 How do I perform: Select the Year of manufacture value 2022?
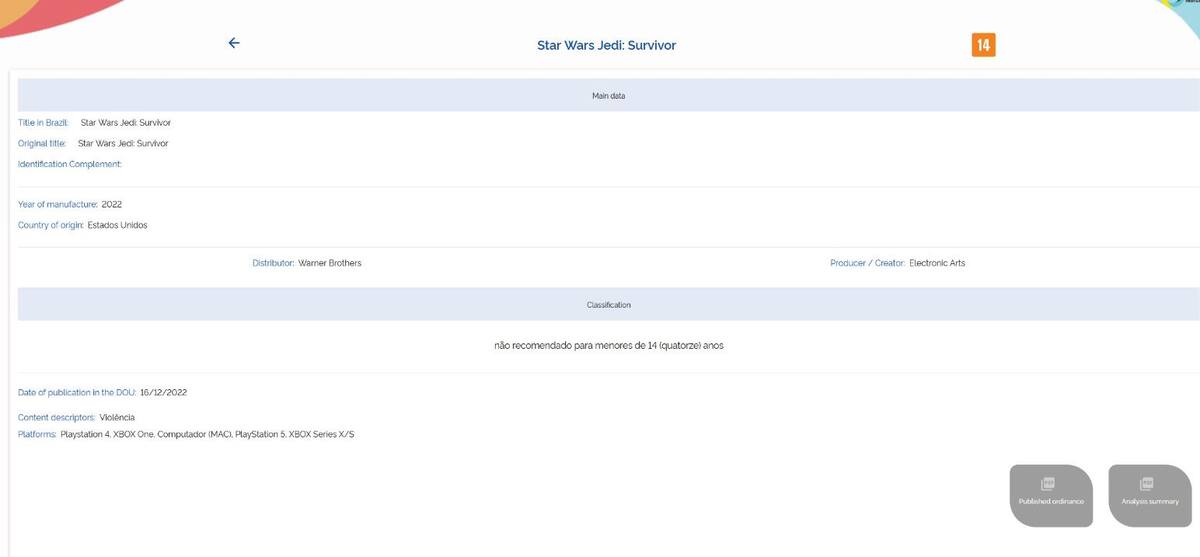[x=112, y=204]
